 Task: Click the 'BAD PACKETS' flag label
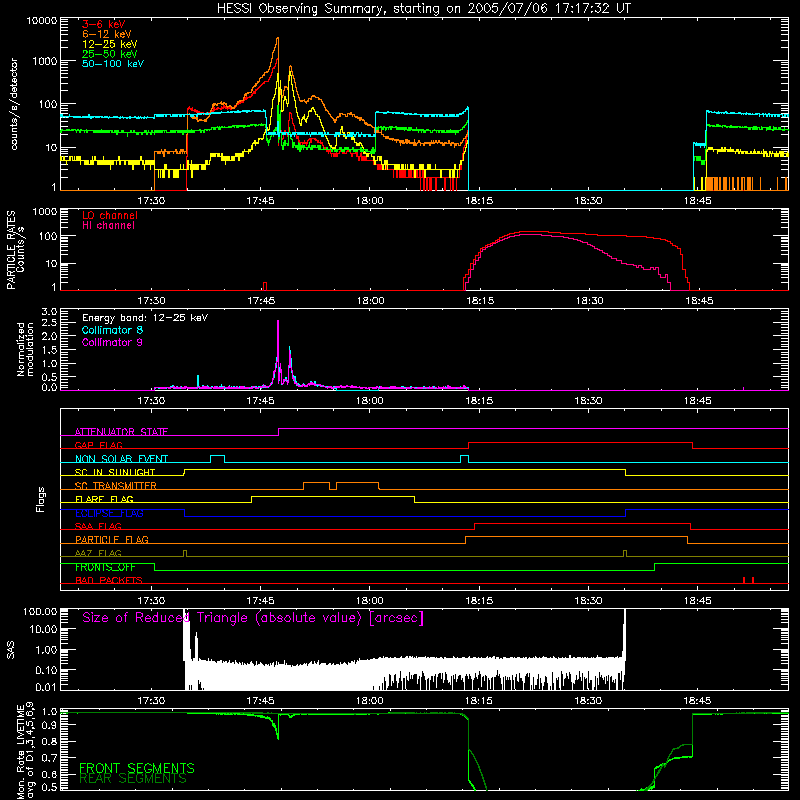[x=109, y=580]
